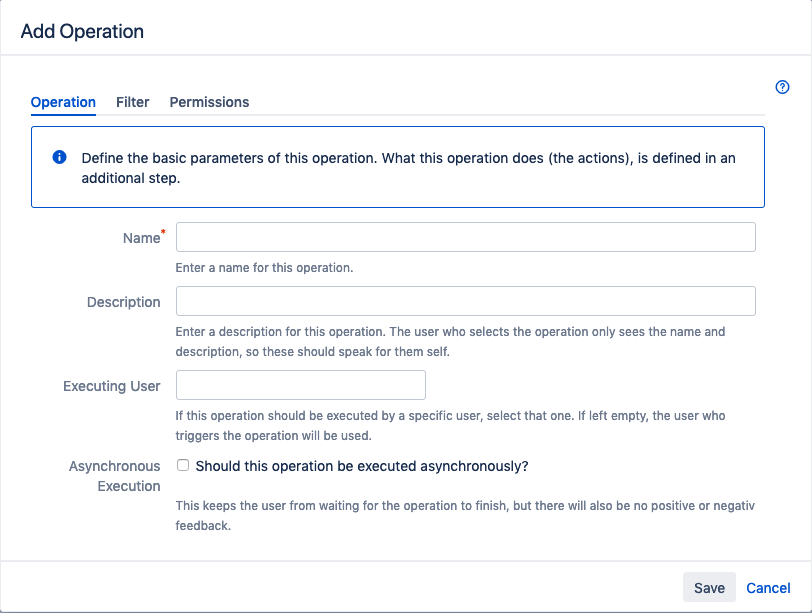Click into the Description text field
The height and width of the screenshot is (613, 812).
tap(465, 301)
